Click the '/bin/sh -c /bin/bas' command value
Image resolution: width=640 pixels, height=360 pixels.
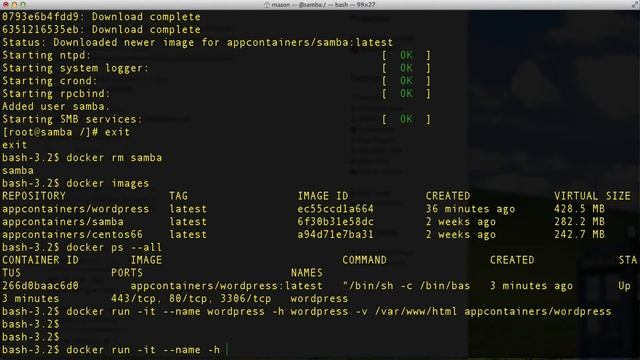pos(406,286)
